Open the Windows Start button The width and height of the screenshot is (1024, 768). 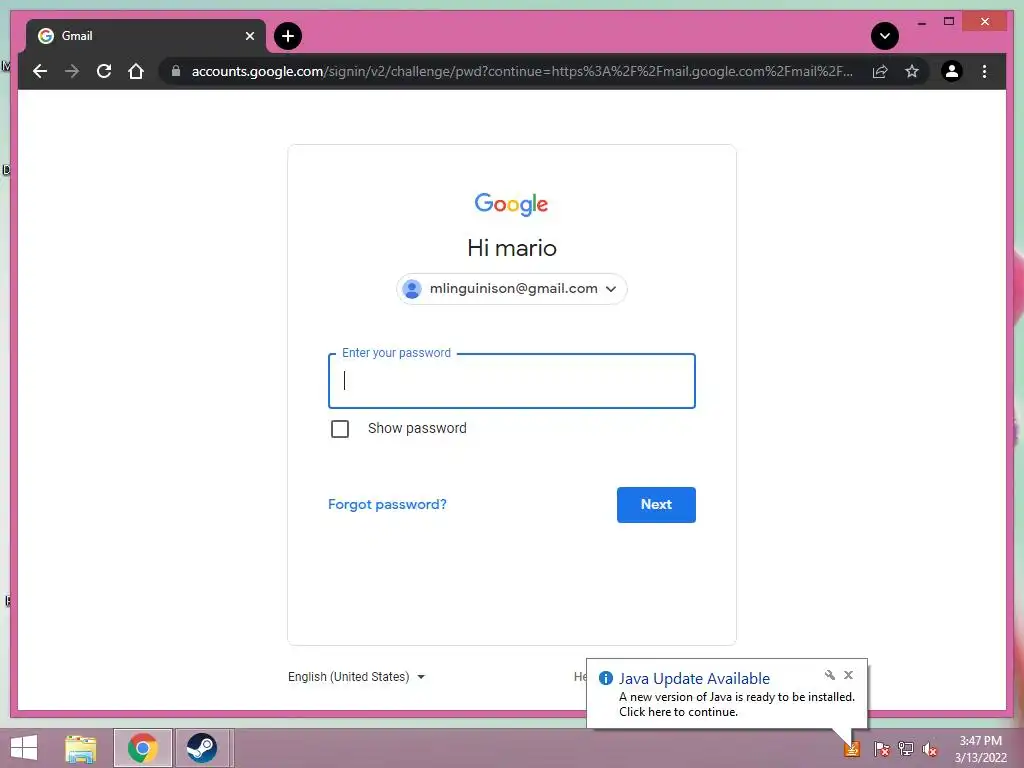tap(24, 748)
